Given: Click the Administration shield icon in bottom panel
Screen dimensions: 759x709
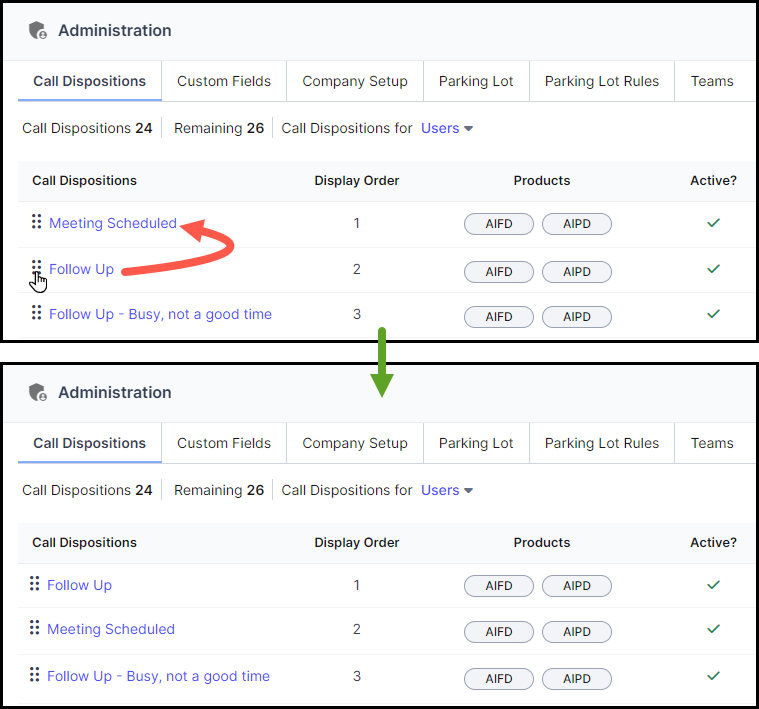Looking at the screenshot, I should click(x=38, y=392).
